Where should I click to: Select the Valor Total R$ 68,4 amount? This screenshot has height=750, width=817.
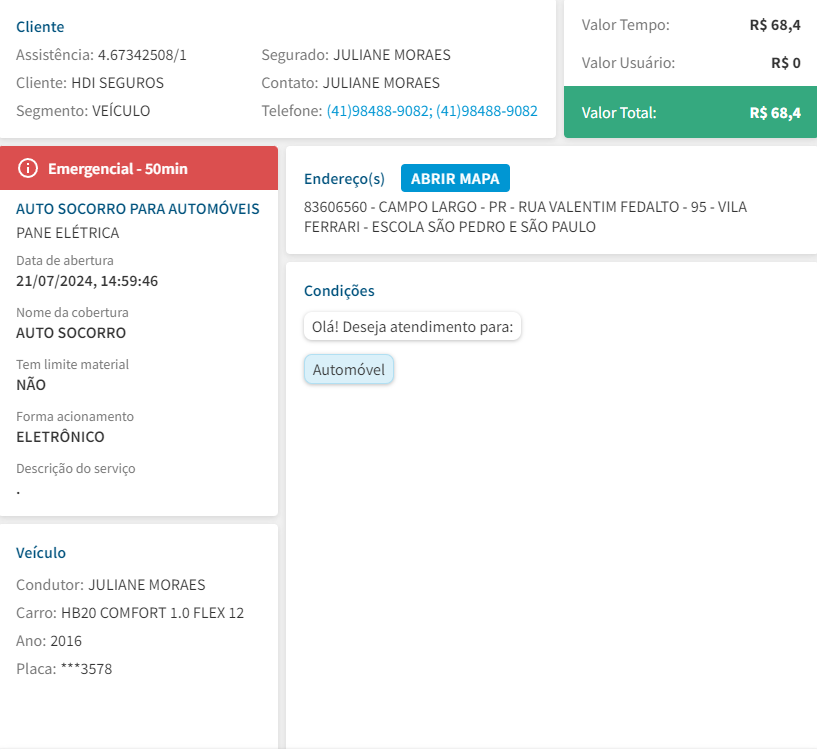coord(775,113)
